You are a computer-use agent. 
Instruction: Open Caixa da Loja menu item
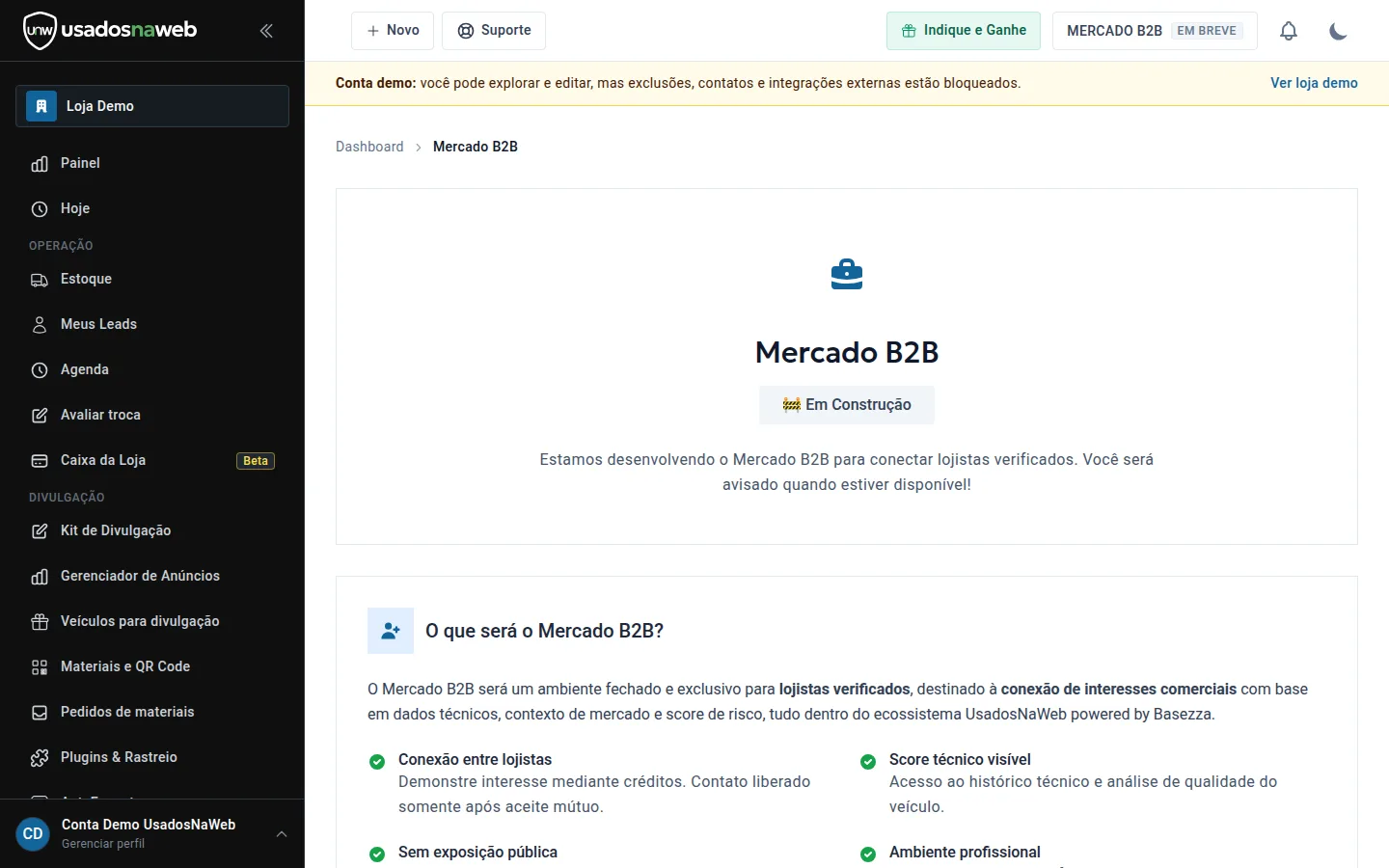point(152,460)
